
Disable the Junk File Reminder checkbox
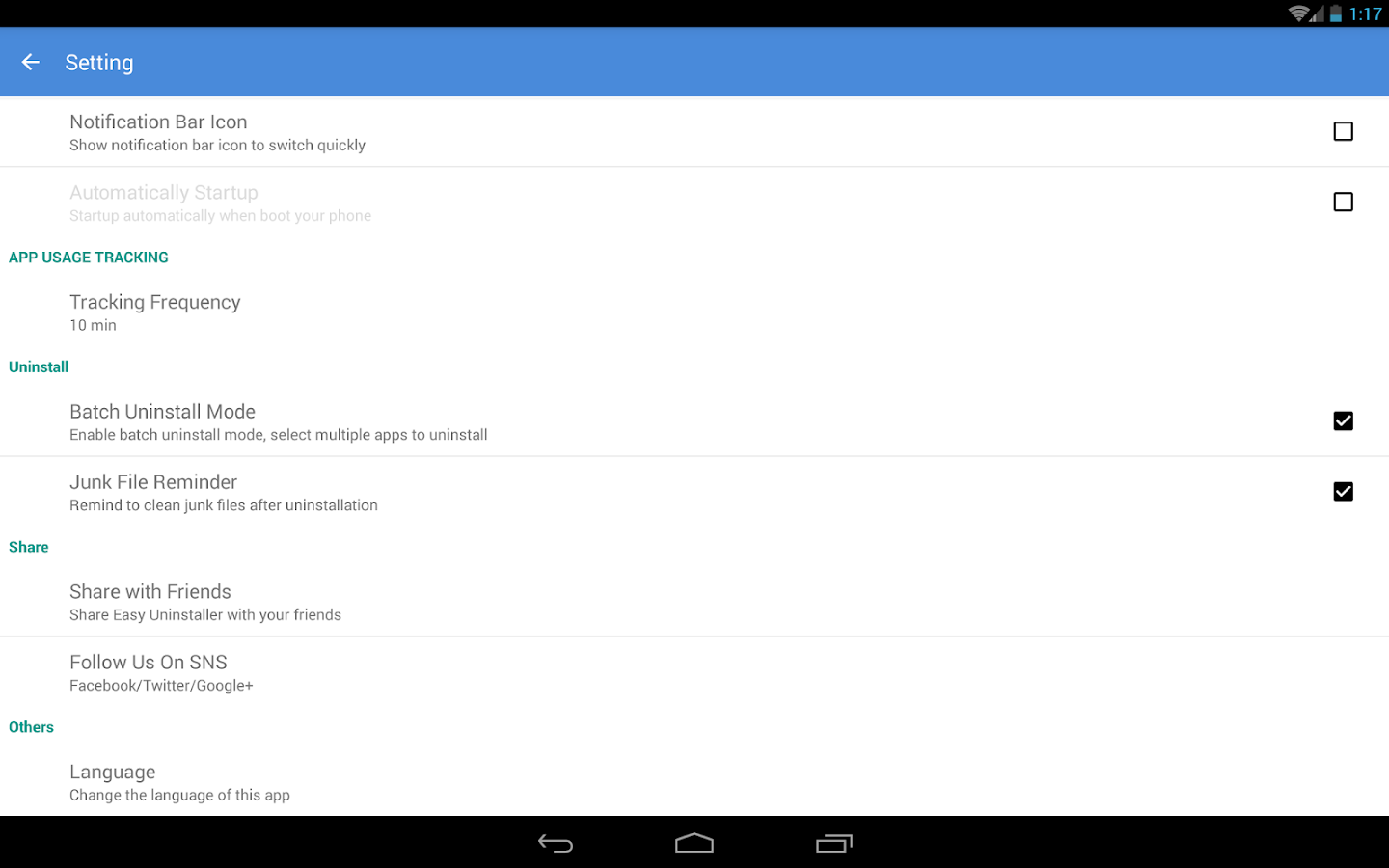(1343, 491)
